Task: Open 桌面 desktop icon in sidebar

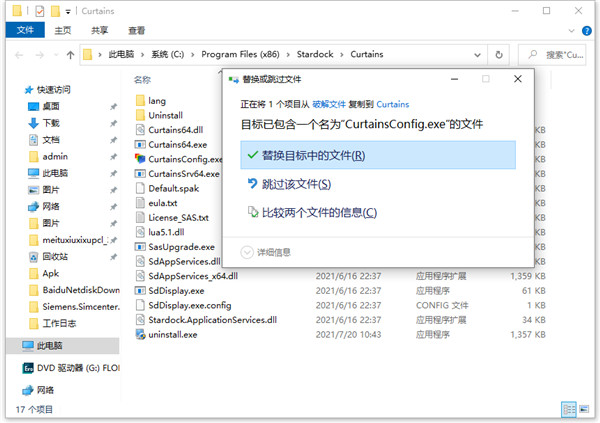Action: [x=33, y=106]
